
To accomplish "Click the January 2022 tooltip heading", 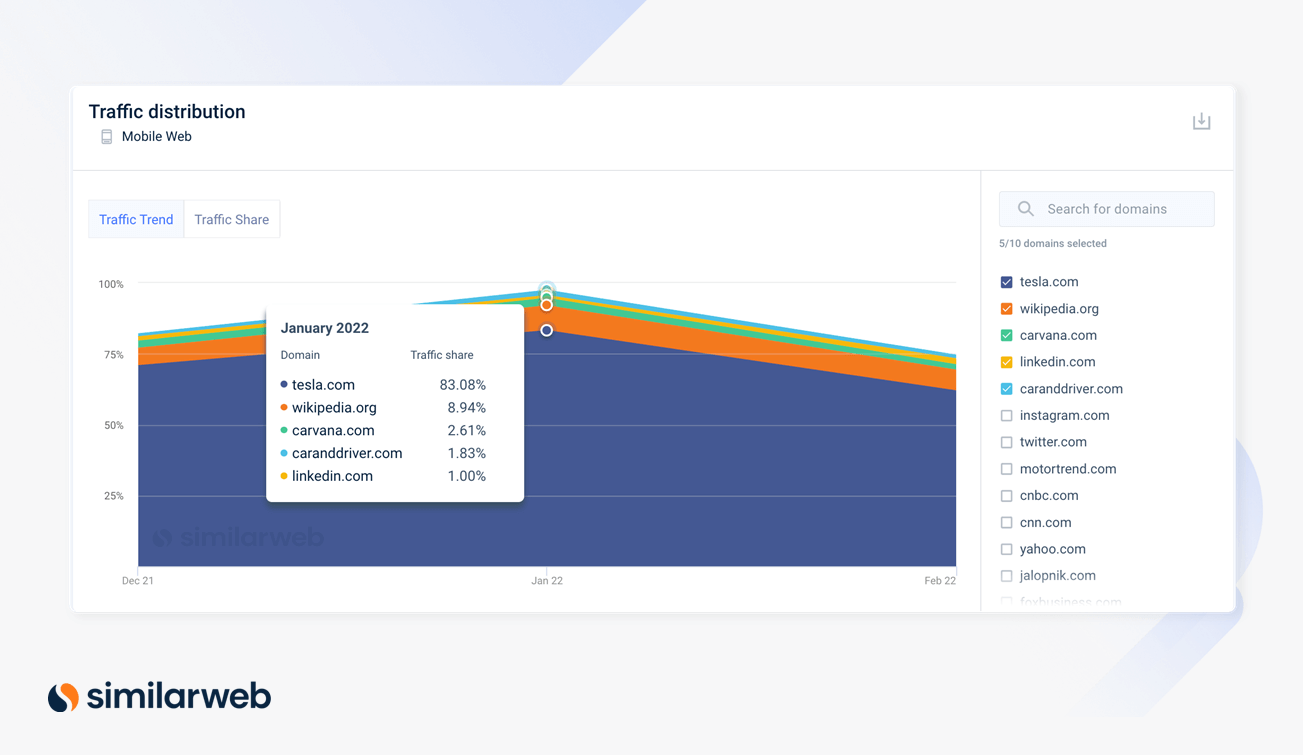I will [325, 328].
